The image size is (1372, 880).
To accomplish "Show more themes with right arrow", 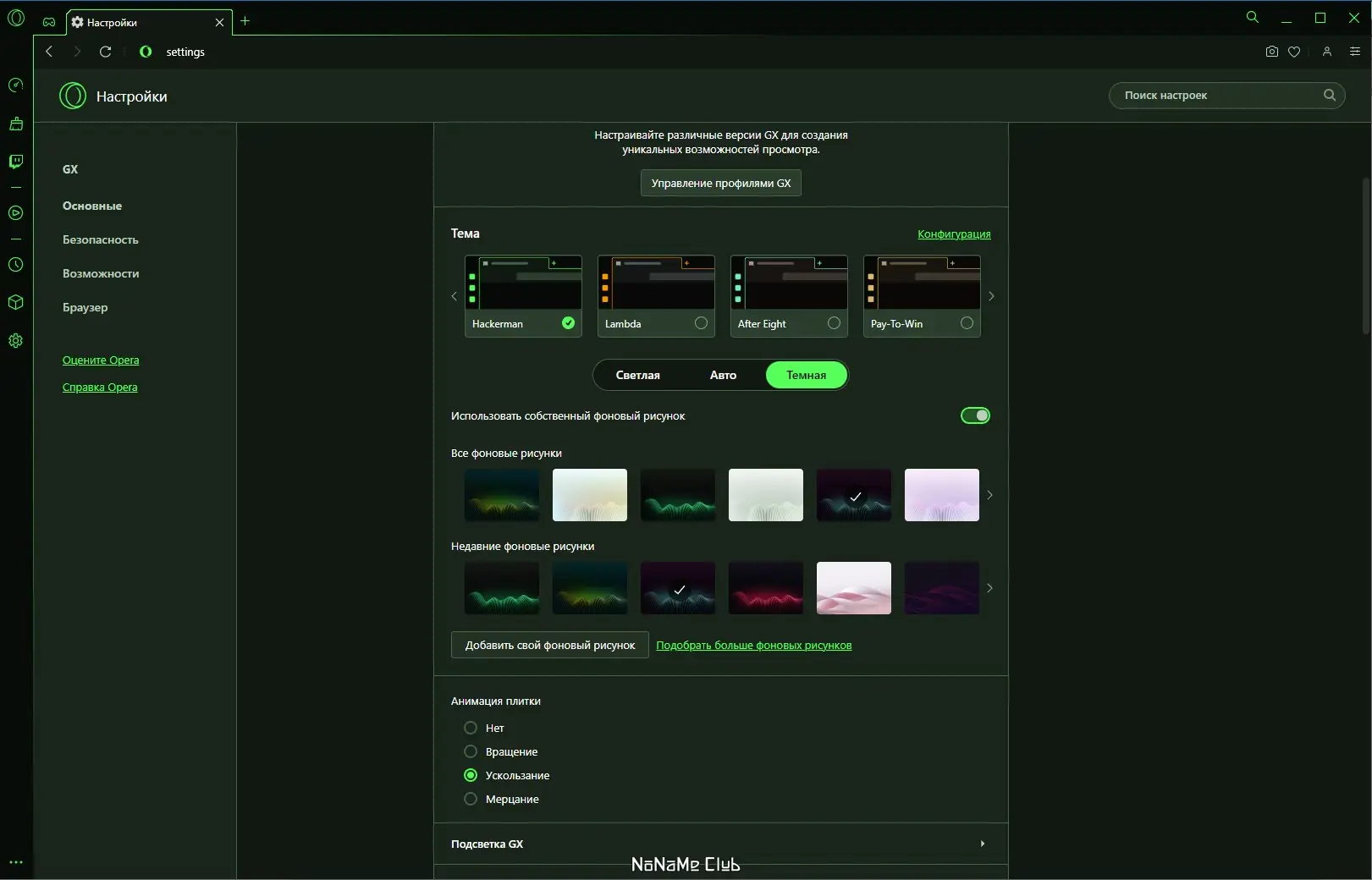I will [991, 296].
